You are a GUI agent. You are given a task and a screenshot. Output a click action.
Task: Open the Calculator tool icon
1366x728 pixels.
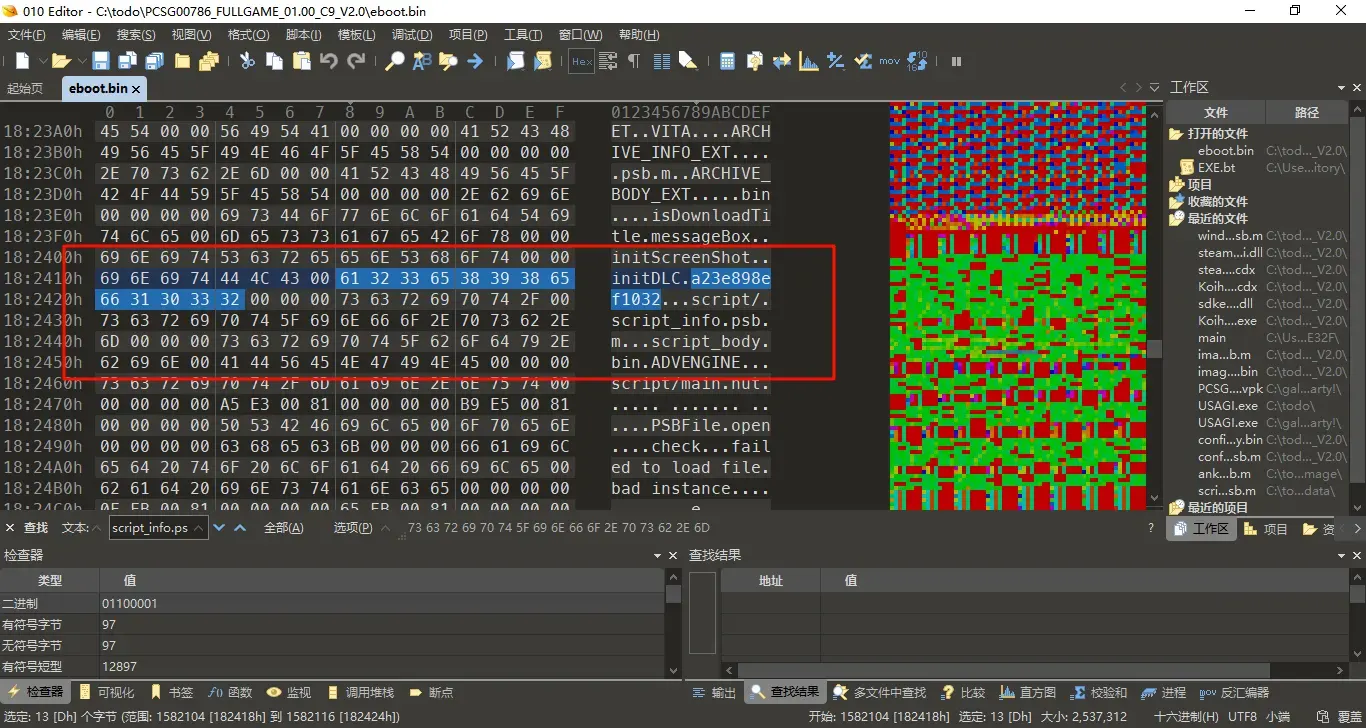click(727, 61)
